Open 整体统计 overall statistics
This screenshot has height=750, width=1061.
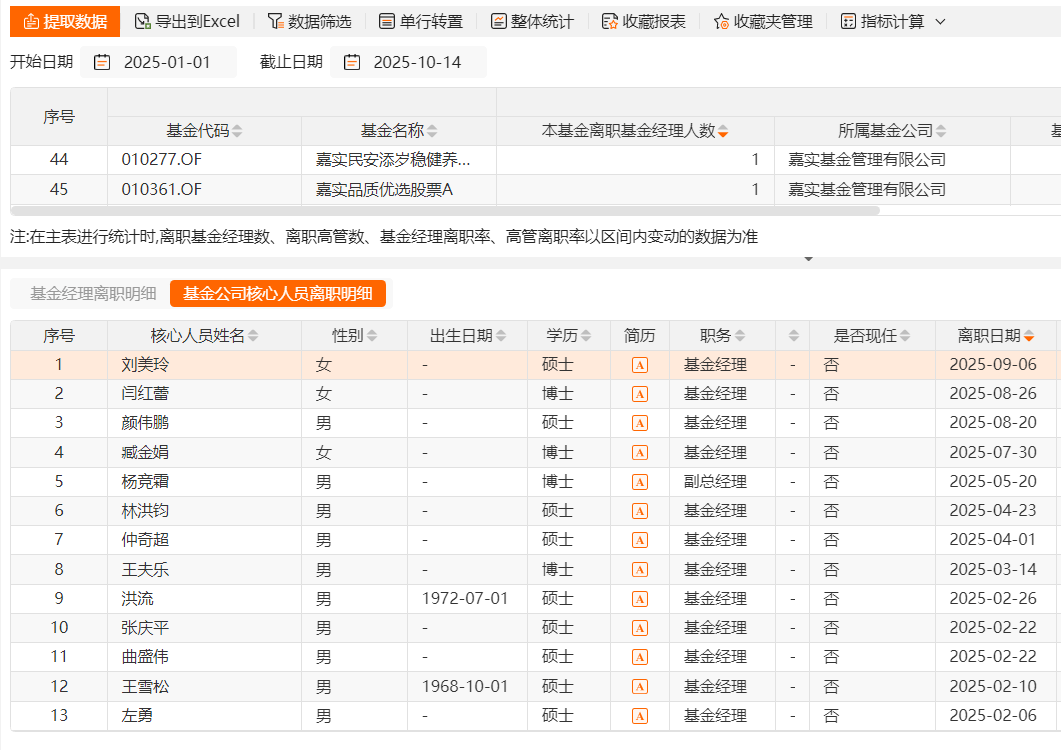(x=498, y=21)
